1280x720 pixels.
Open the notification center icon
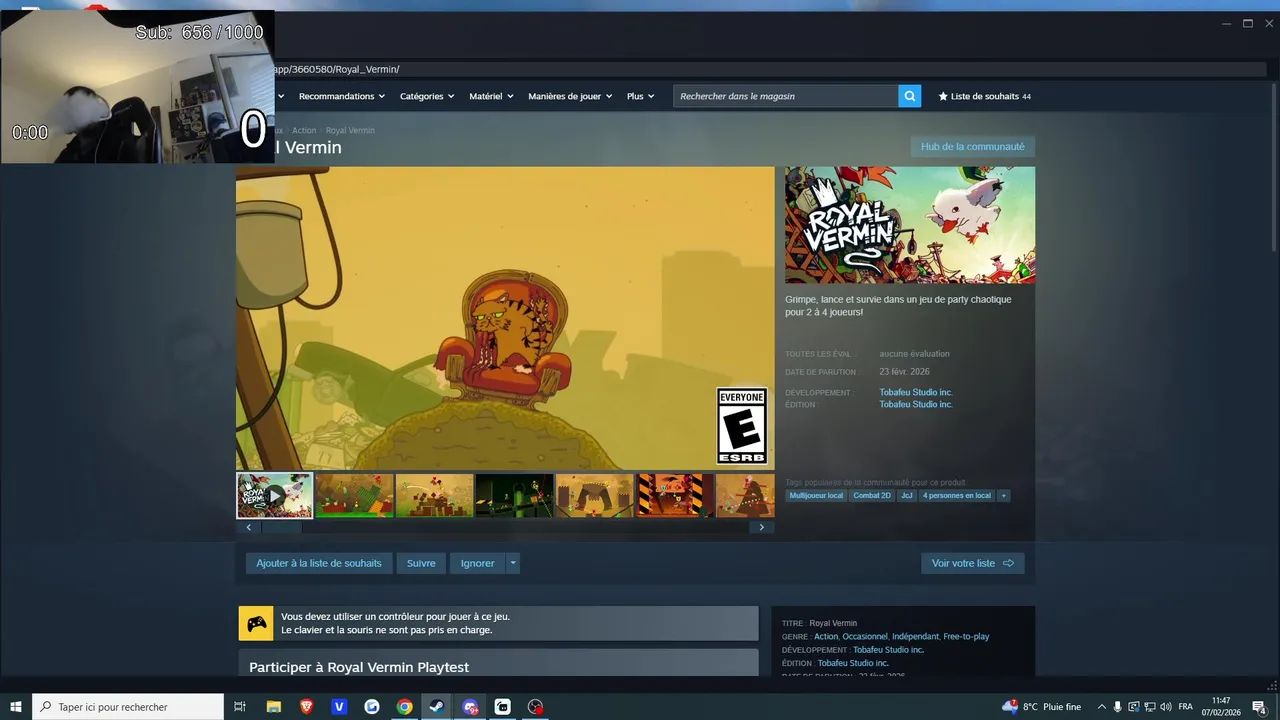tap(1260, 707)
